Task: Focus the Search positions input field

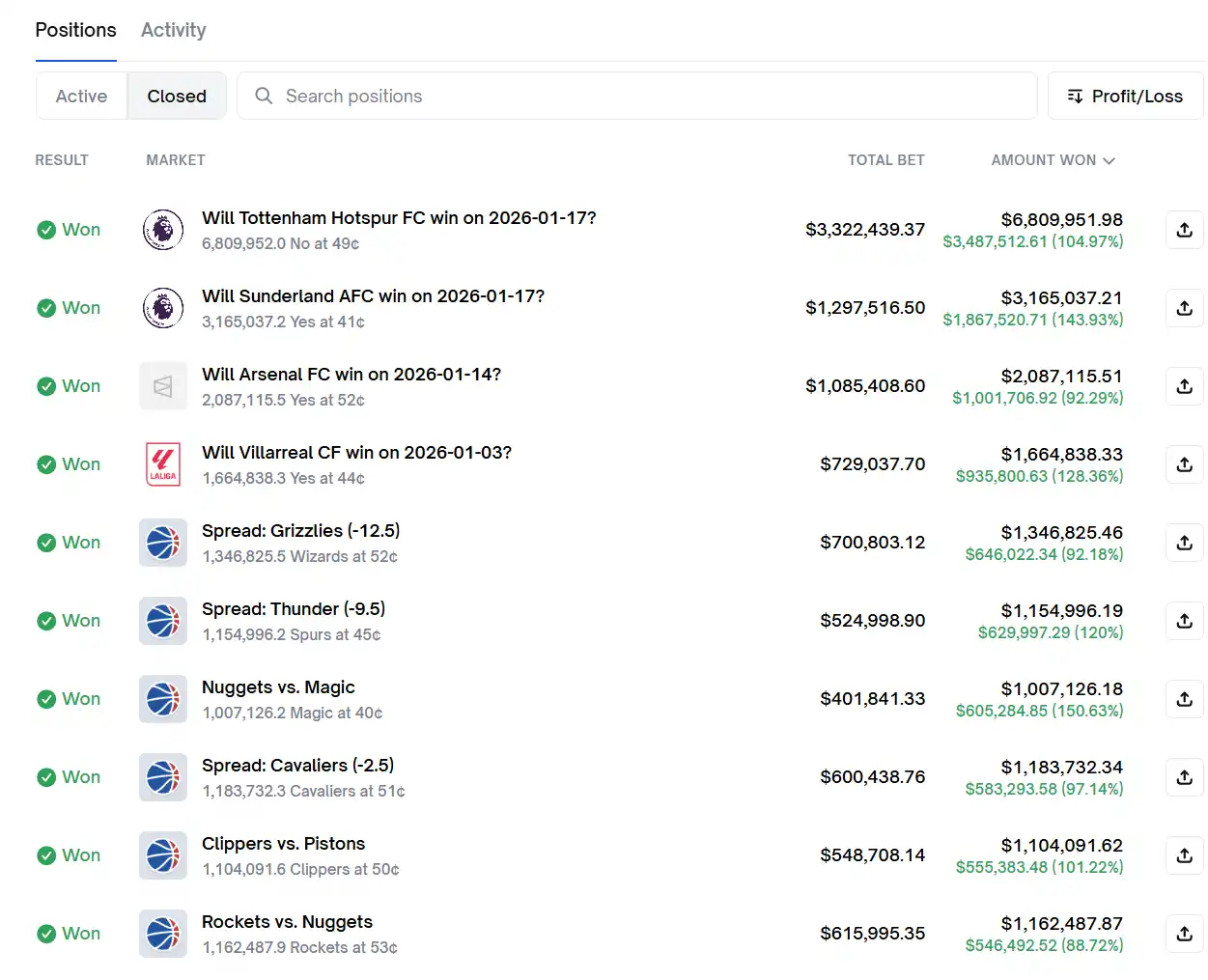Action: pyautogui.click(x=637, y=96)
